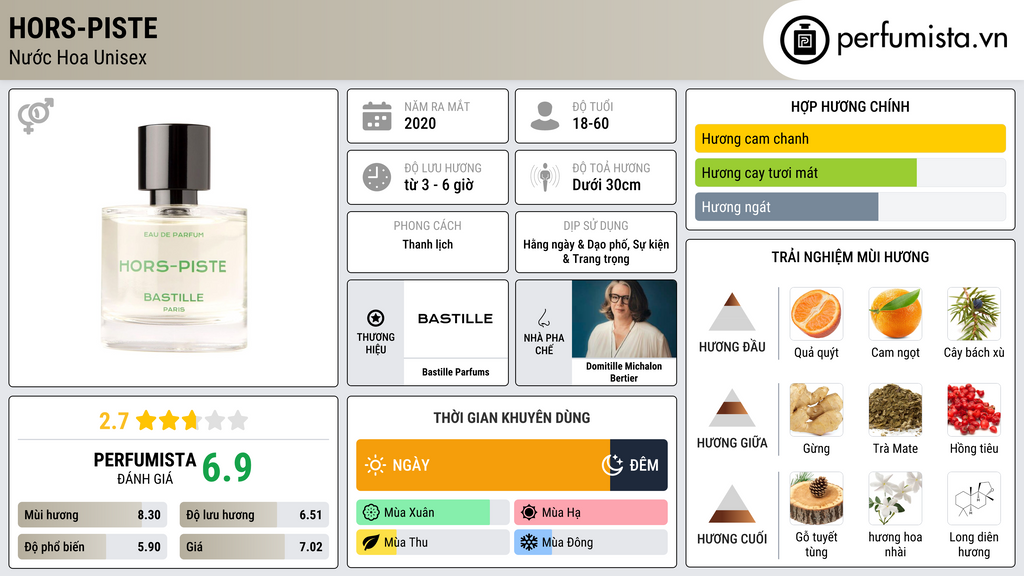Click the Hợp hương chính heading
Viewport: 1024px width, 576px height.
(x=850, y=106)
